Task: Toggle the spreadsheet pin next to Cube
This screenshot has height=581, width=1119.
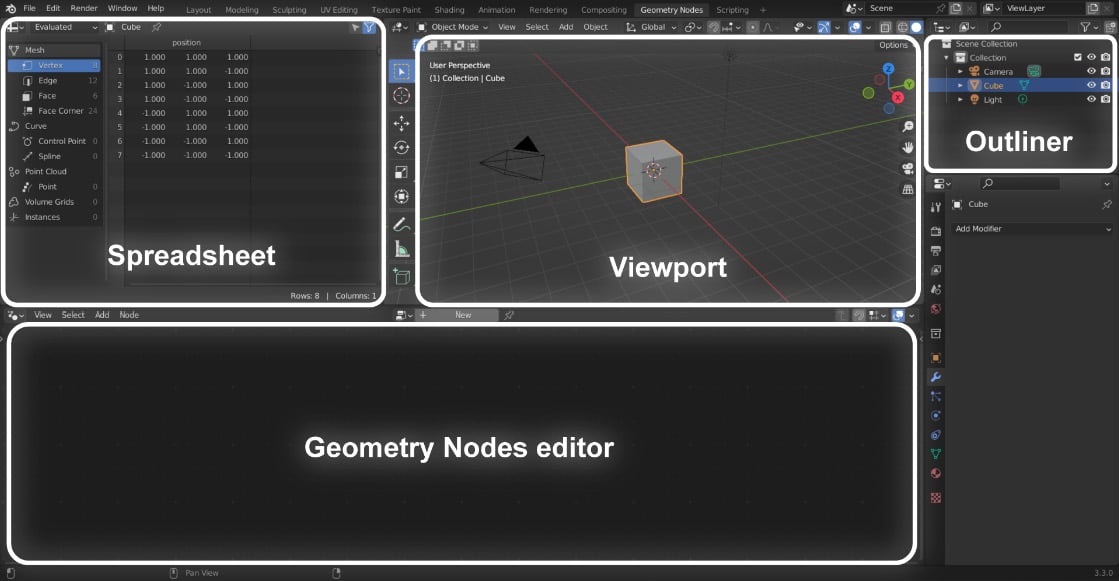Action: [x=156, y=27]
